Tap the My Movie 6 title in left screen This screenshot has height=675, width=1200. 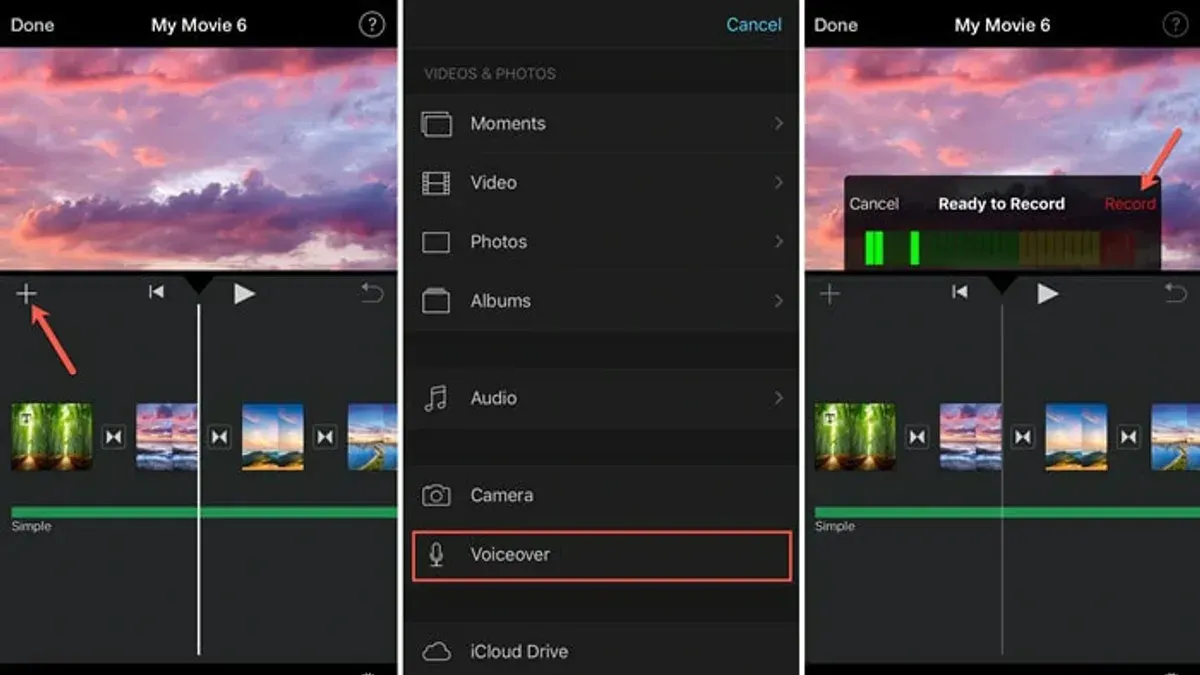pyautogui.click(x=199, y=25)
